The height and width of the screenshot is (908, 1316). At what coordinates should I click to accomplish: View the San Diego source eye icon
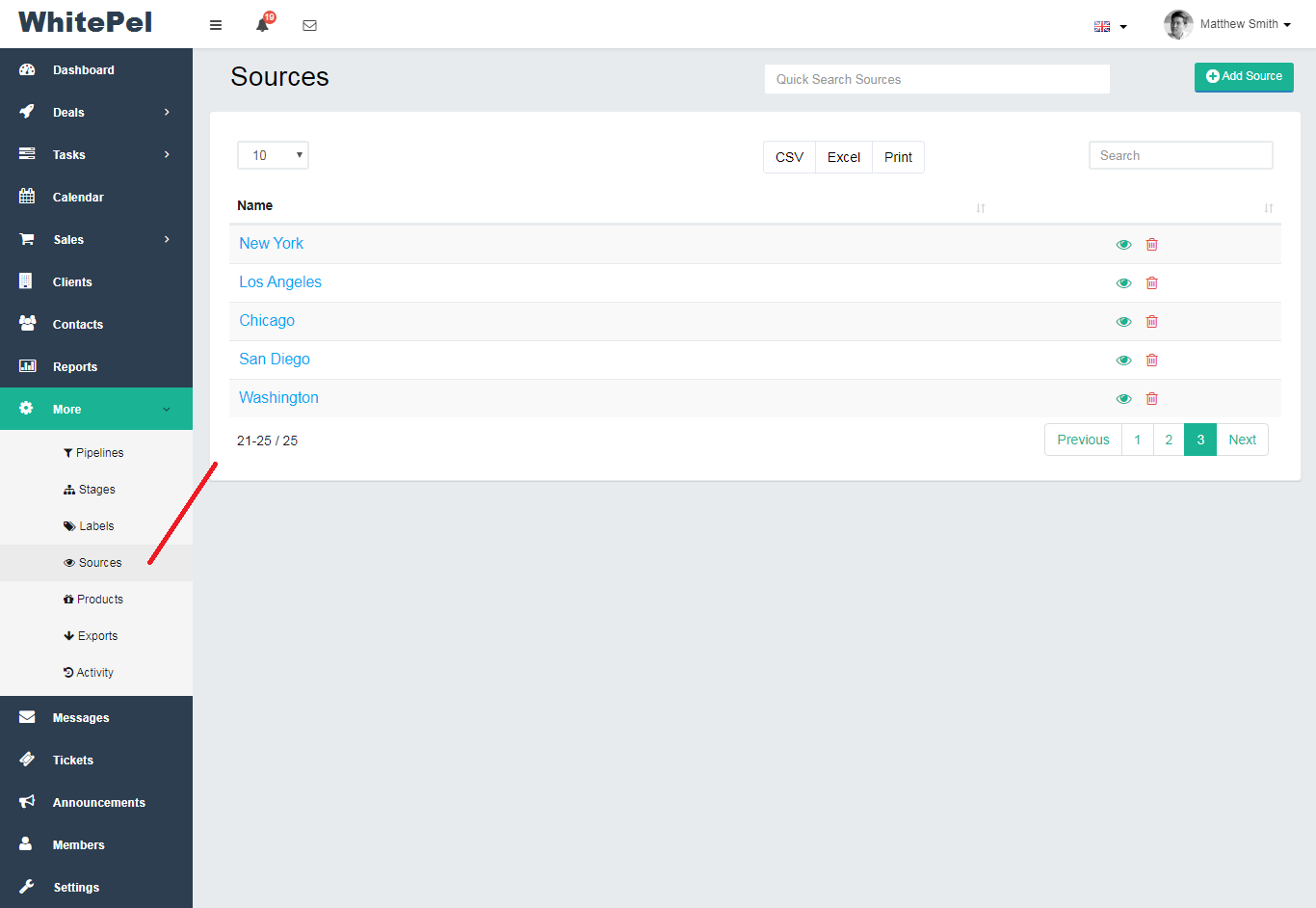pyautogui.click(x=1123, y=360)
